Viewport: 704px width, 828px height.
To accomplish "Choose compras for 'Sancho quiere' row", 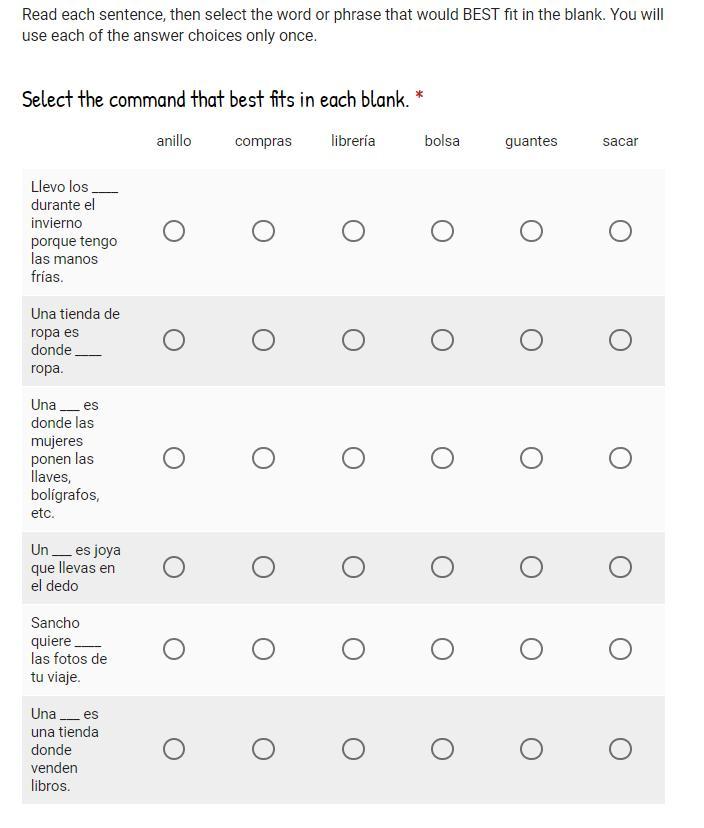I will pyautogui.click(x=263, y=649).
